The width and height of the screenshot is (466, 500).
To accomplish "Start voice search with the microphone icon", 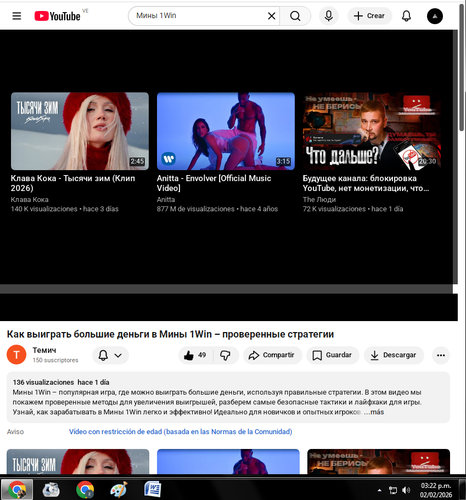I will (328, 16).
